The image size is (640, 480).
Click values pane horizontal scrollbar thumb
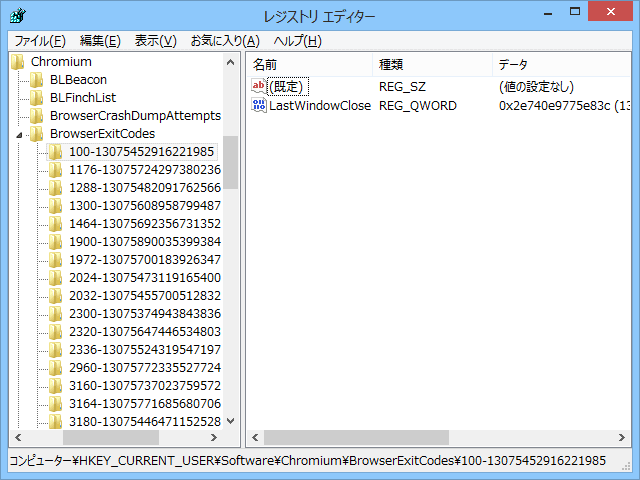[356, 438]
